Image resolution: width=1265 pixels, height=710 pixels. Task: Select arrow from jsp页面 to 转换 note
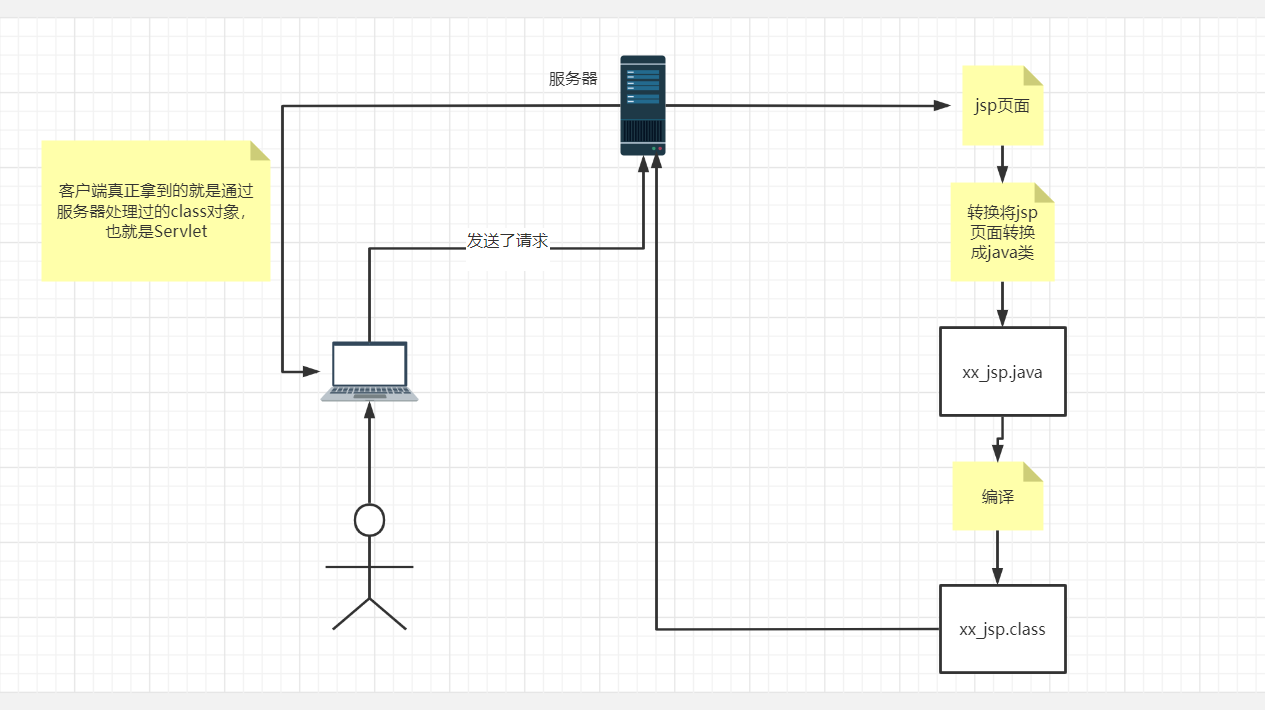point(1002,165)
